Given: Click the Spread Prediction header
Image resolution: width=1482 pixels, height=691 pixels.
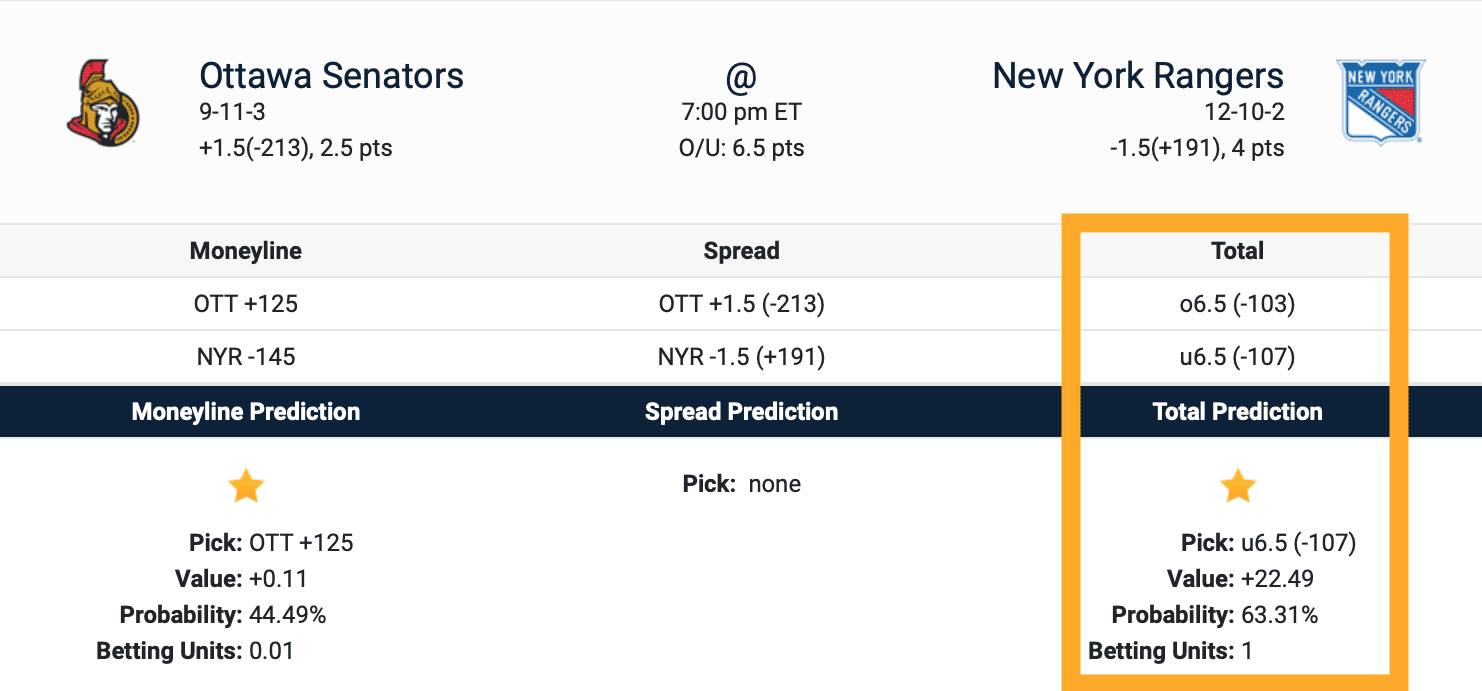Looking at the screenshot, I should [x=741, y=412].
